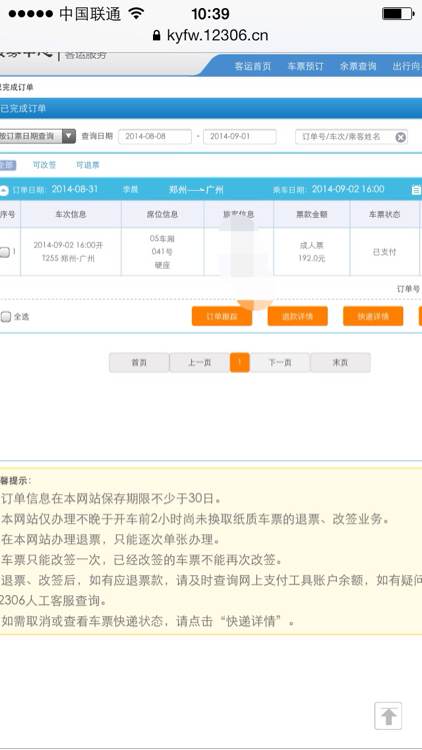Image resolution: width=422 pixels, height=750 pixels.
Task: Check the box for ticket row 1
Action: click(5, 252)
